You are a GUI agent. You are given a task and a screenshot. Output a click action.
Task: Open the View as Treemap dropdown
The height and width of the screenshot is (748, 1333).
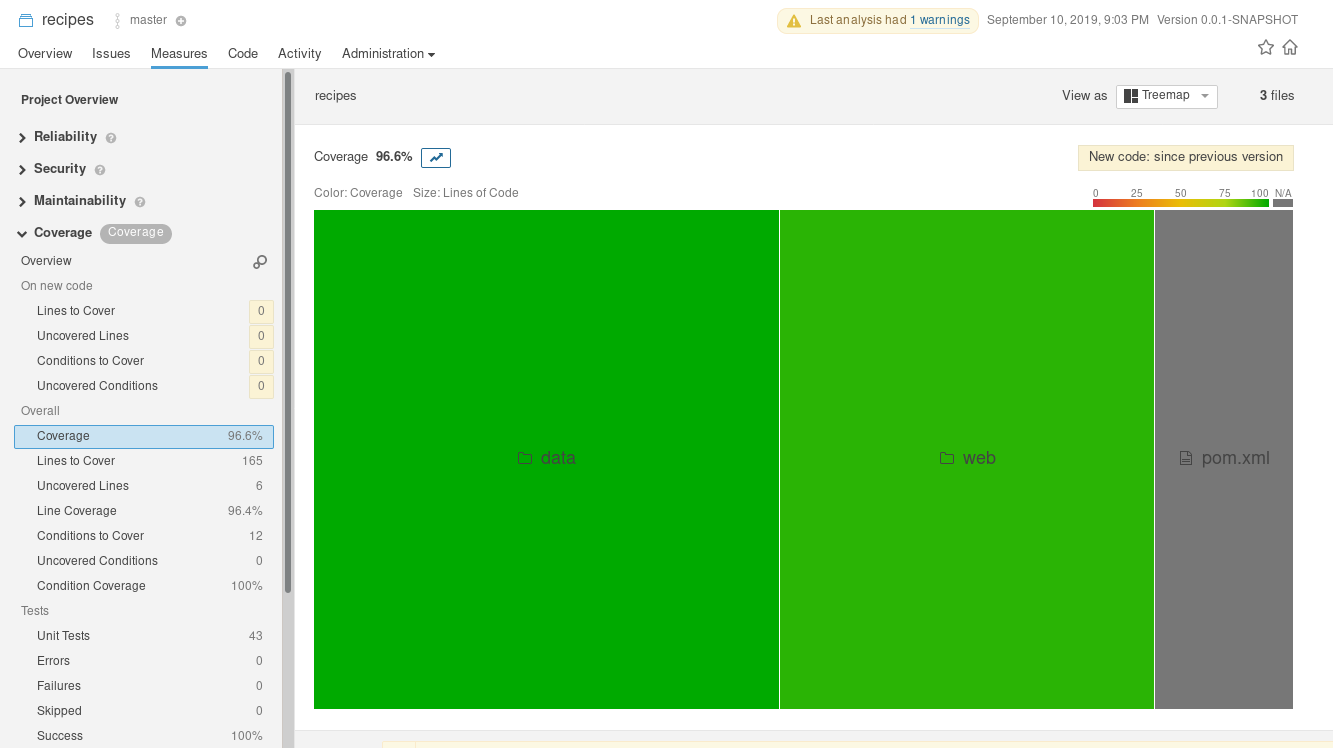click(1166, 96)
